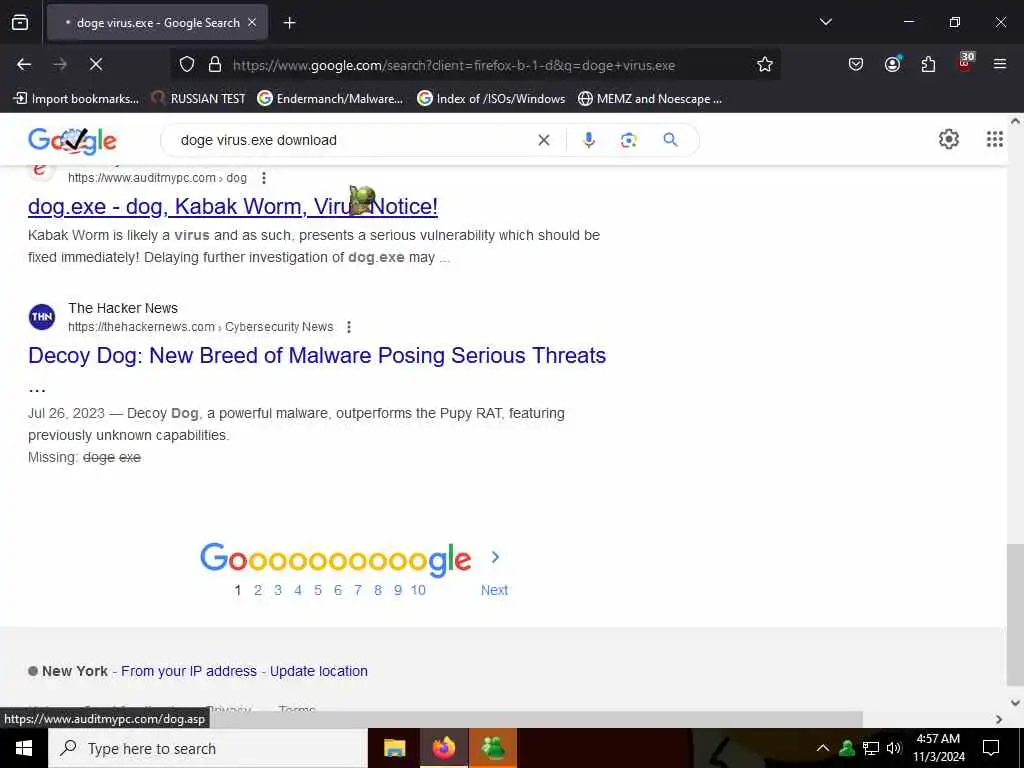Viewport: 1024px width, 768px height.
Task: Open Index of /ISOs/Windows bookmark
Action: pyautogui.click(x=491, y=99)
